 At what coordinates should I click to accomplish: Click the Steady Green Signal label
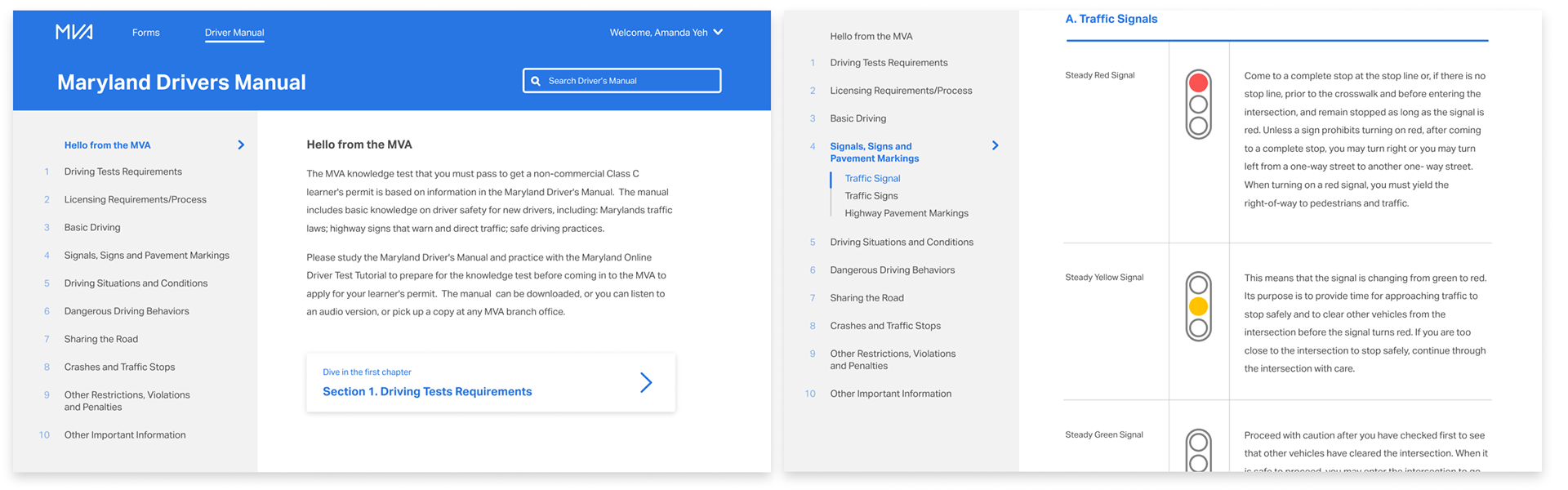1104,435
